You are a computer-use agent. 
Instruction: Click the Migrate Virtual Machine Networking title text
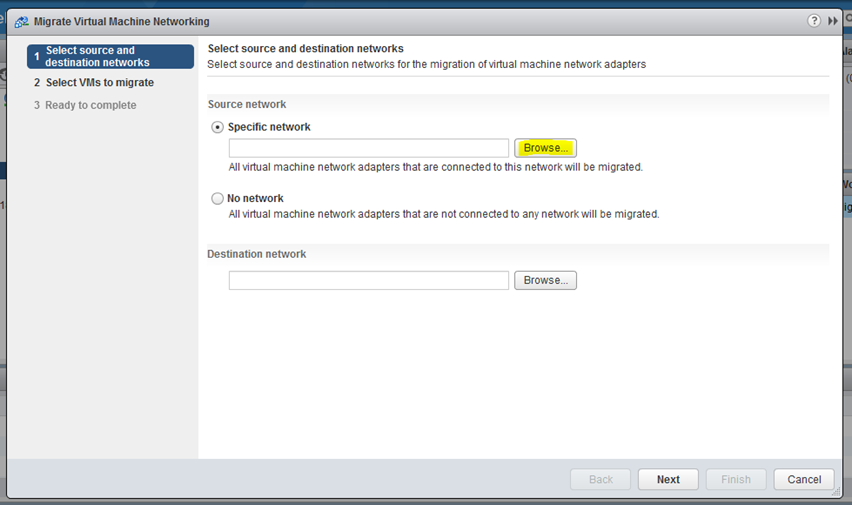[122, 22]
